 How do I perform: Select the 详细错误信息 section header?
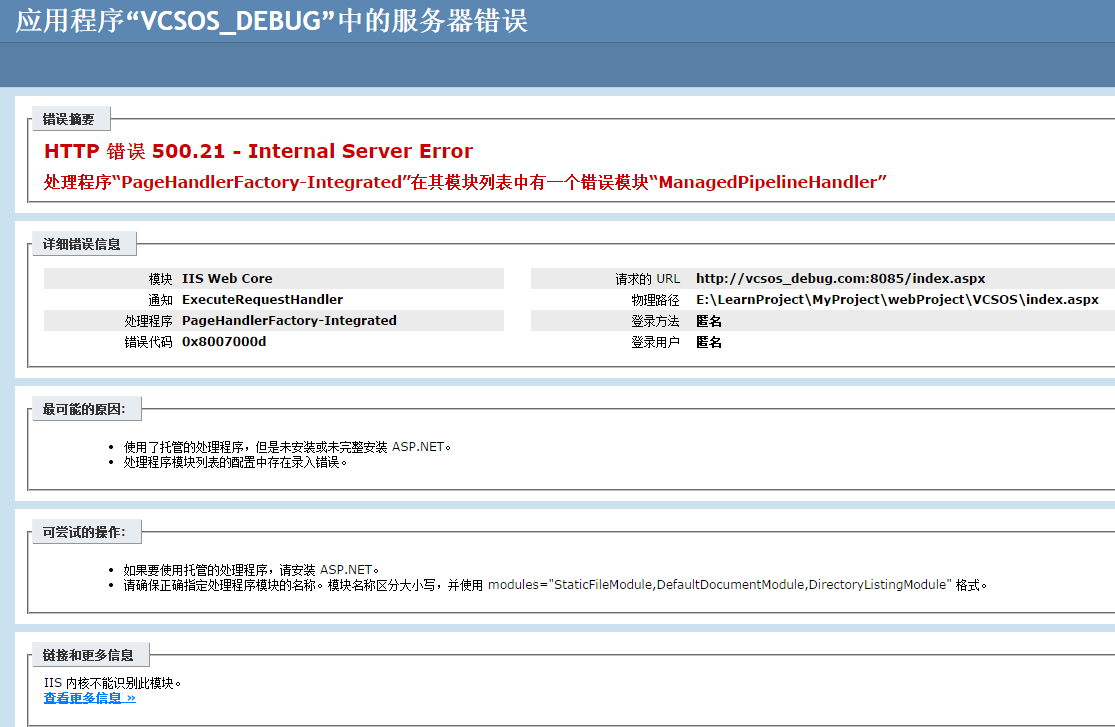pos(84,243)
